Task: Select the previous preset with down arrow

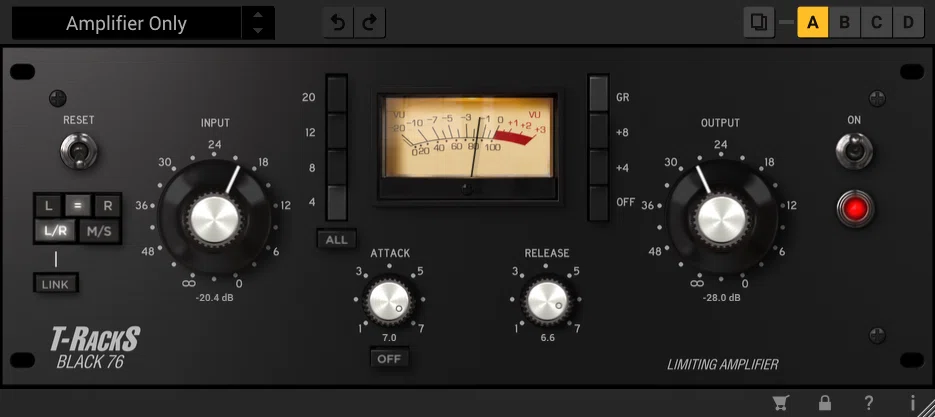Action: tap(258, 30)
